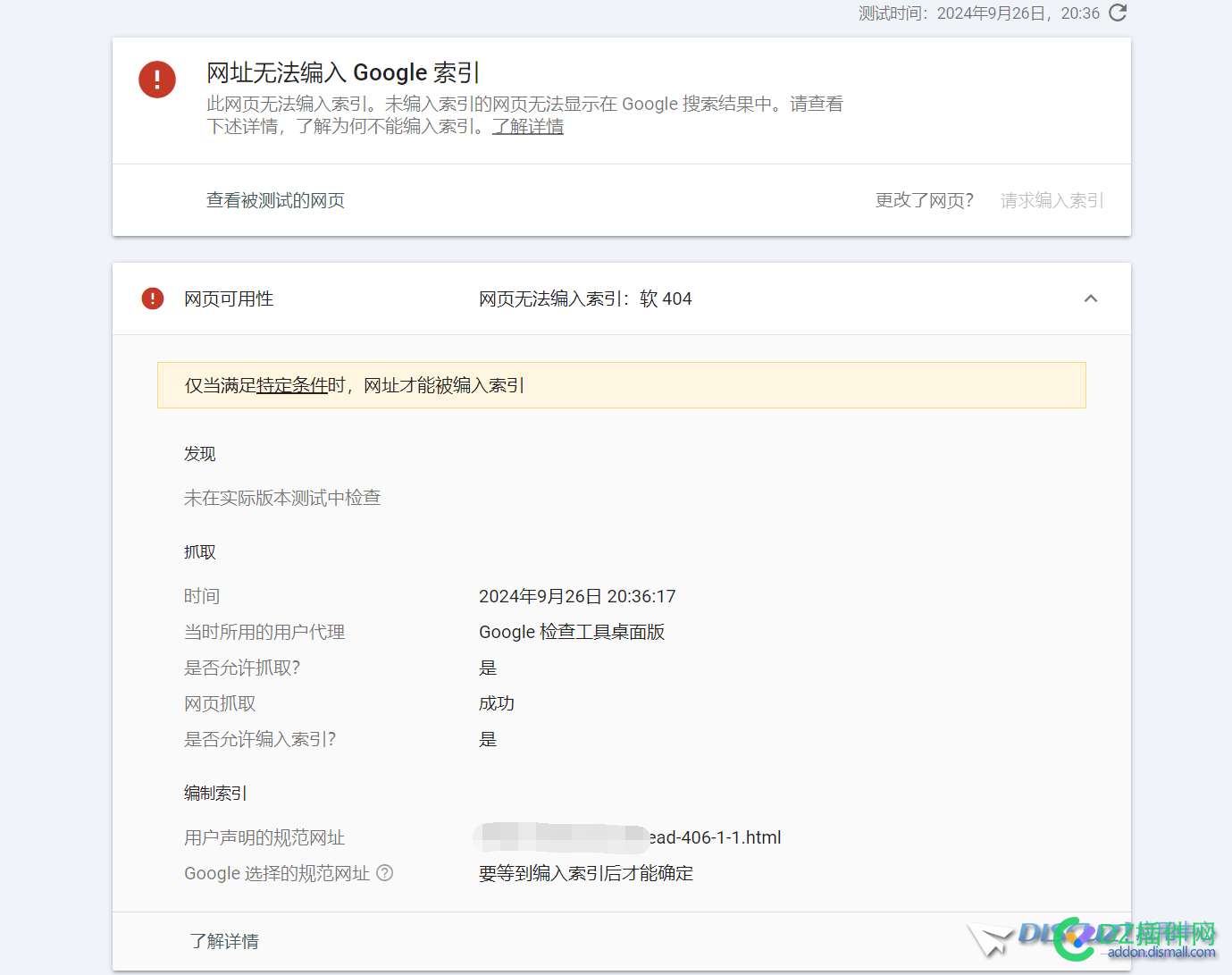Click the large red error icon by 网址无法编入 Google 索引
Viewport: 1232px width, 975px height.
pos(157,80)
